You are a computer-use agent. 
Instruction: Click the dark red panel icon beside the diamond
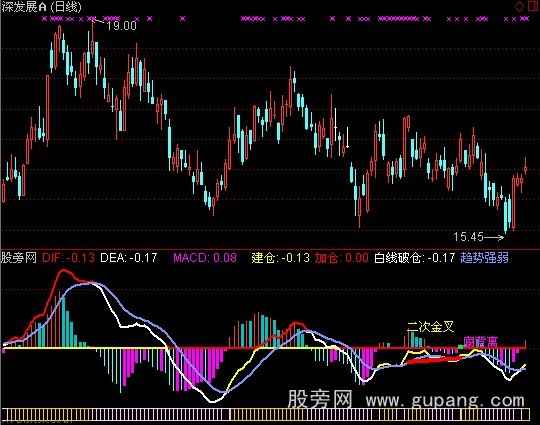coord(532,6)
